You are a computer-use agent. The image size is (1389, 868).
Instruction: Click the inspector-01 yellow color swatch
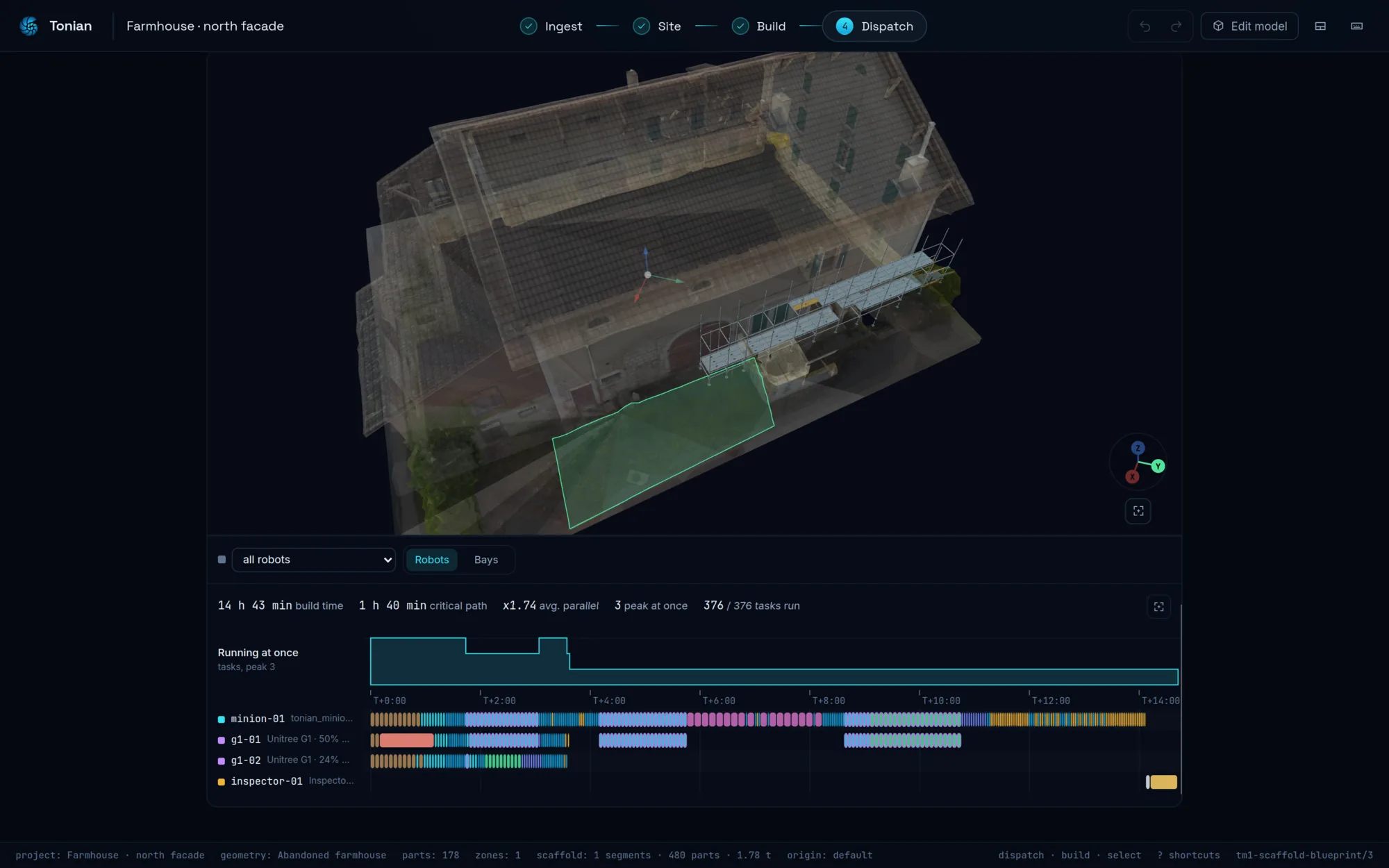pos(222,782)
